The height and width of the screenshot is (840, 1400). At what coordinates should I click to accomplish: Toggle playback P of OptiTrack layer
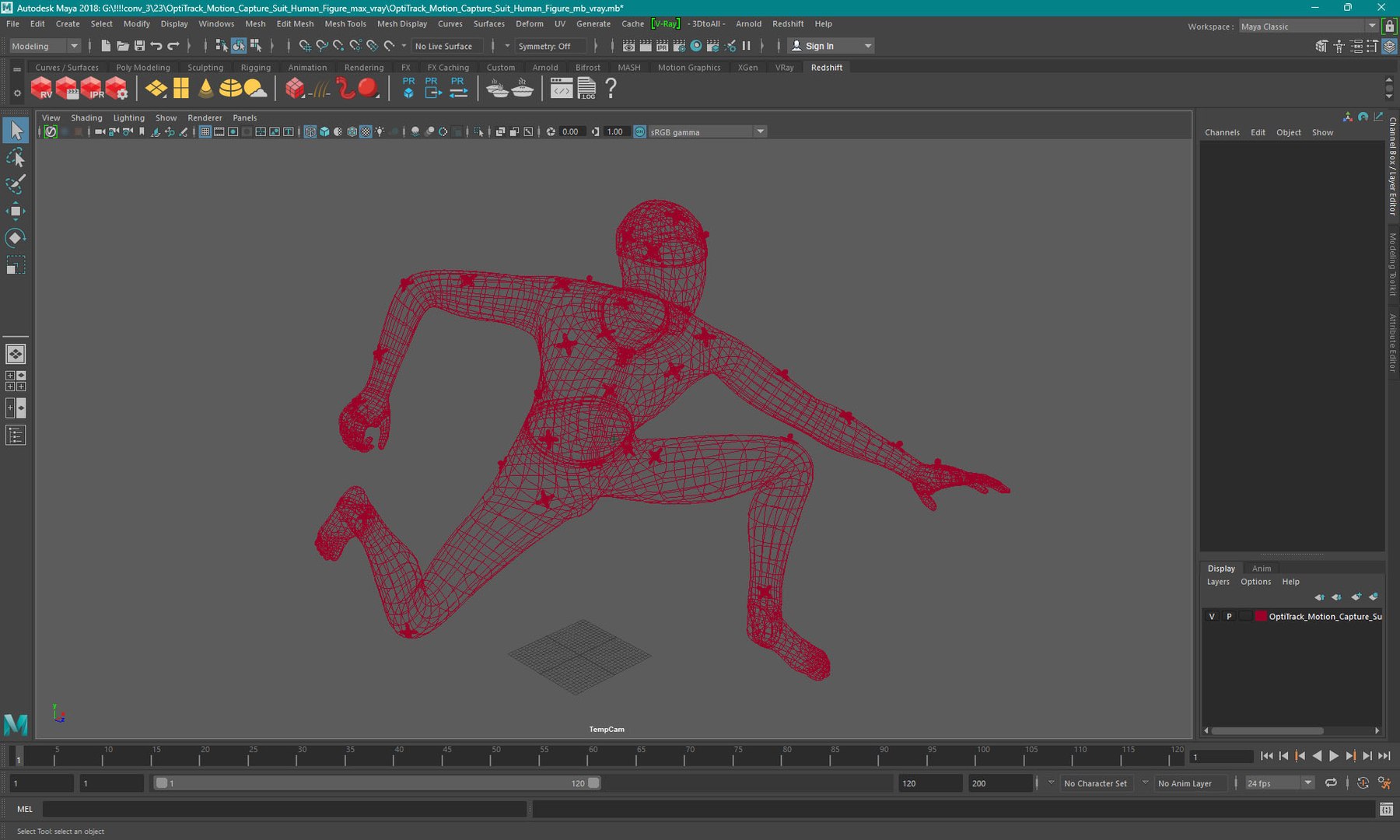click(1229, 616)
